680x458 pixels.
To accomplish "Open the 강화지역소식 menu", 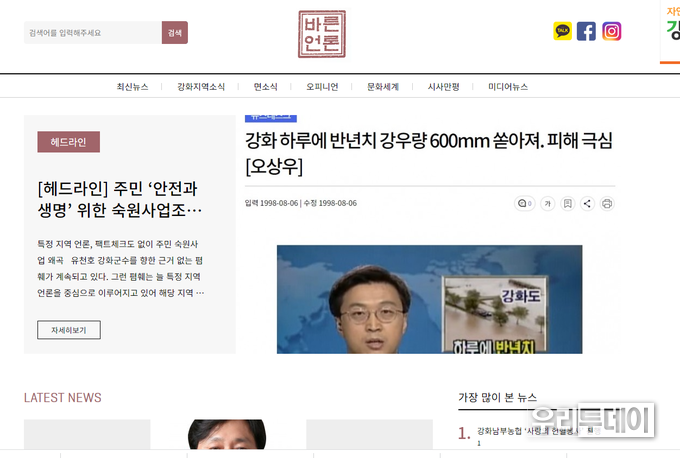I will click(x=201, y=87).
